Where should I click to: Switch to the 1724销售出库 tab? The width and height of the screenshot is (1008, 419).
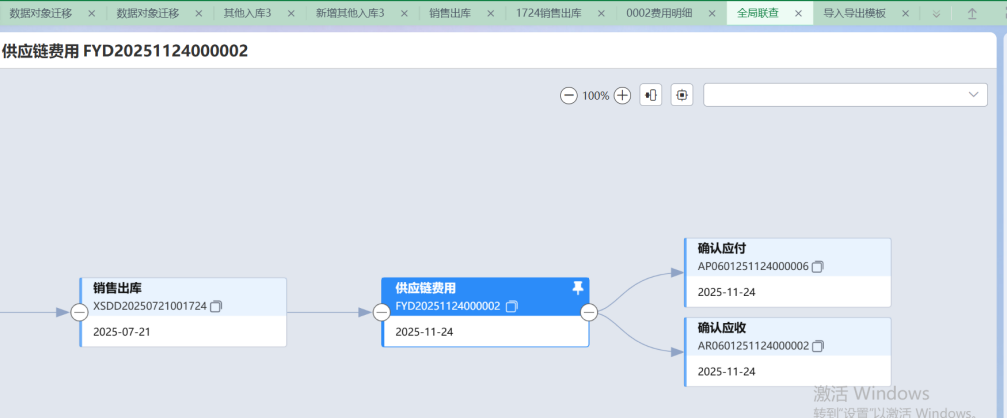pos(548,14)
